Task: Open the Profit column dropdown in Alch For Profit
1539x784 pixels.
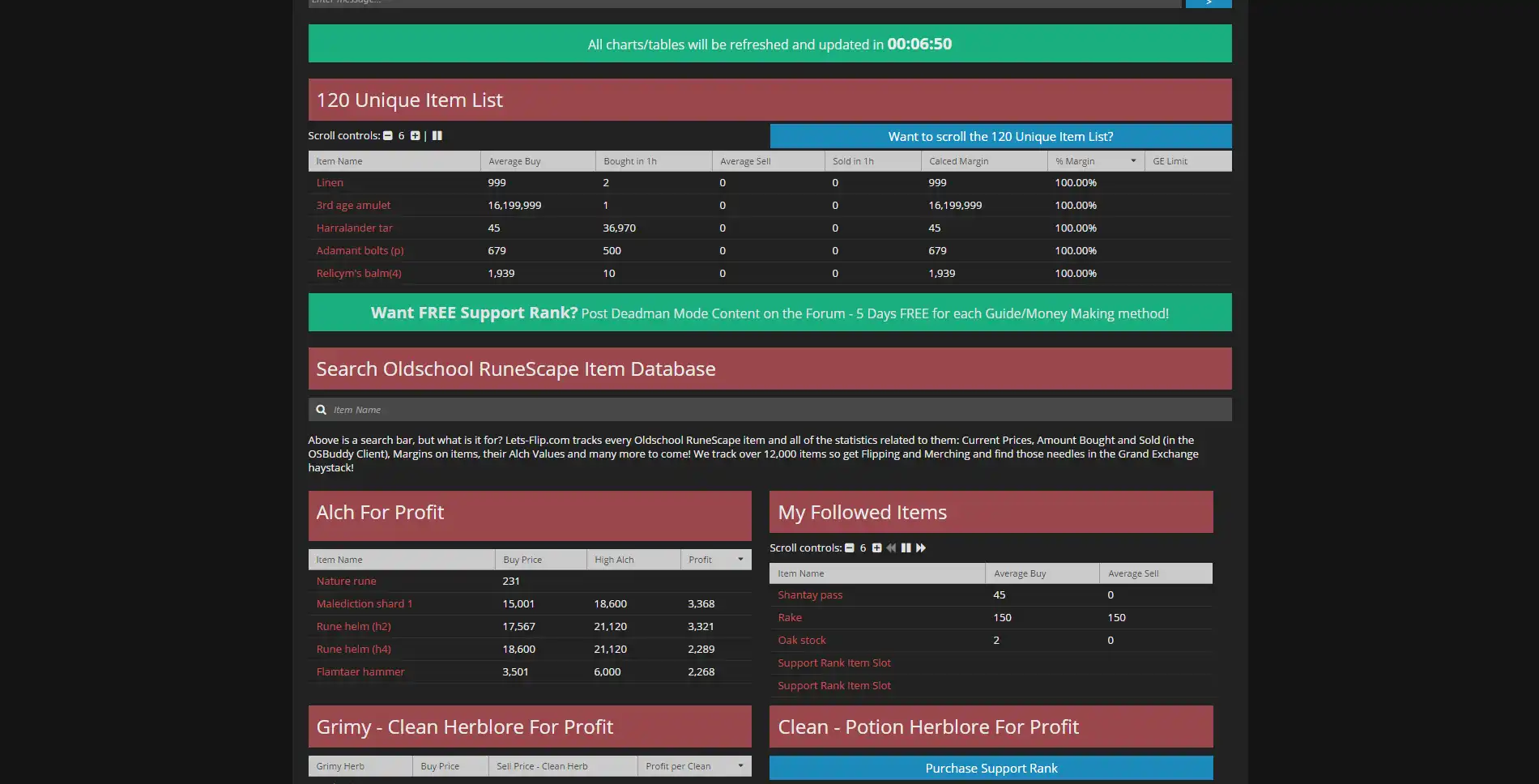Action: point(740,559)
